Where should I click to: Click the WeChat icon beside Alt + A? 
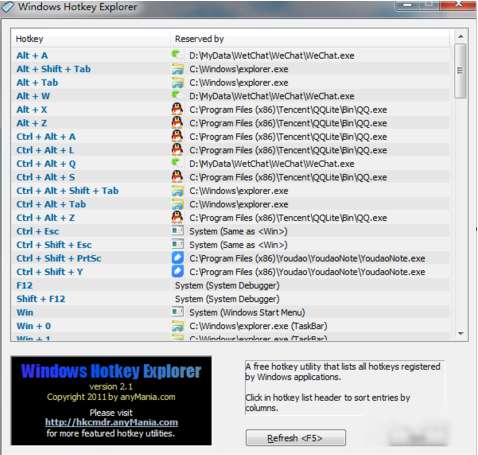point(176,55)
